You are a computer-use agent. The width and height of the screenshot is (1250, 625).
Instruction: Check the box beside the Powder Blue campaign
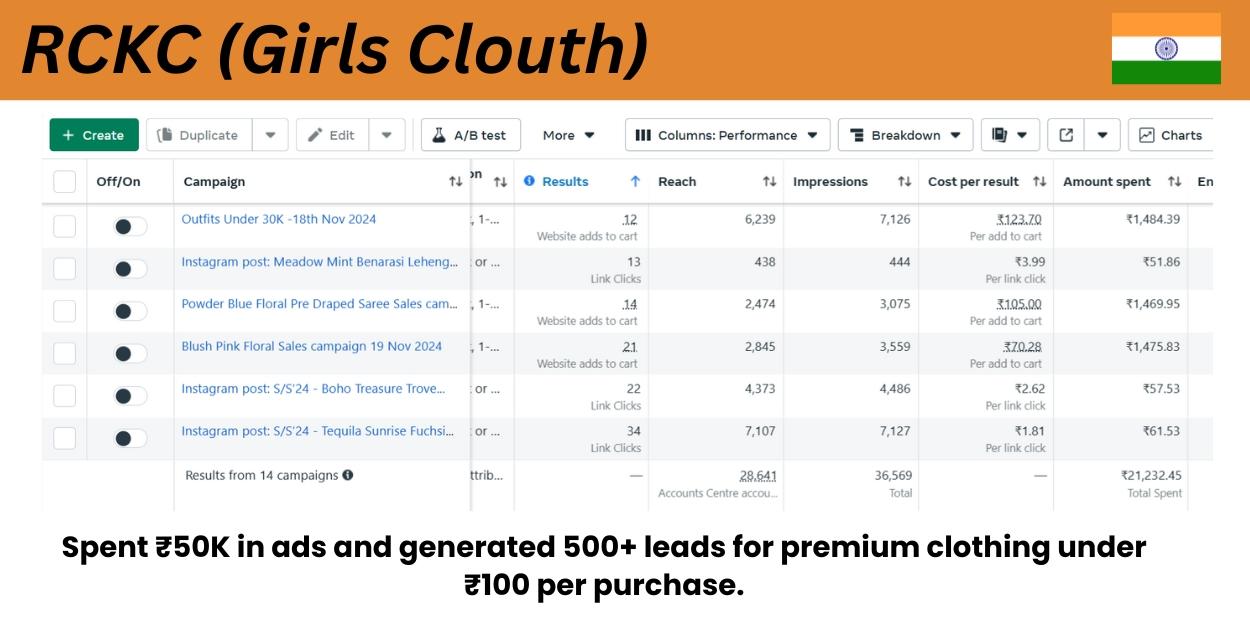64,311
